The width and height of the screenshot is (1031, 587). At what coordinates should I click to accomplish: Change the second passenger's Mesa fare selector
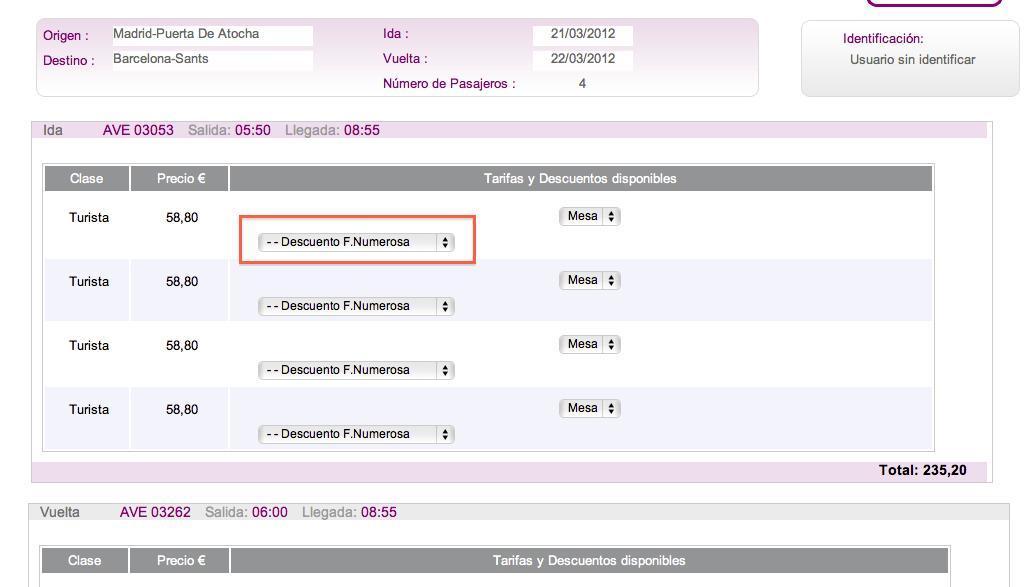tap(589, 280)
